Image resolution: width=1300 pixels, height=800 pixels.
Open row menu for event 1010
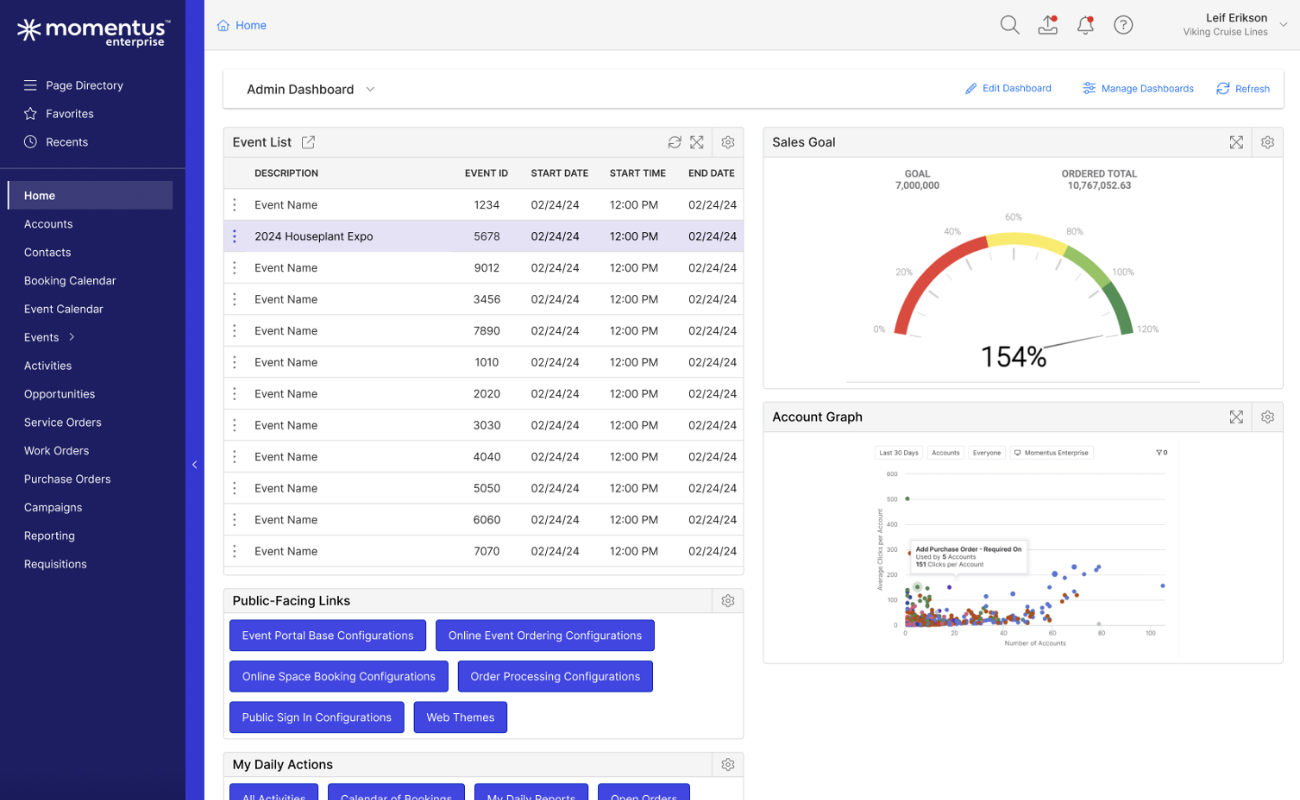(x=235, y=362)
